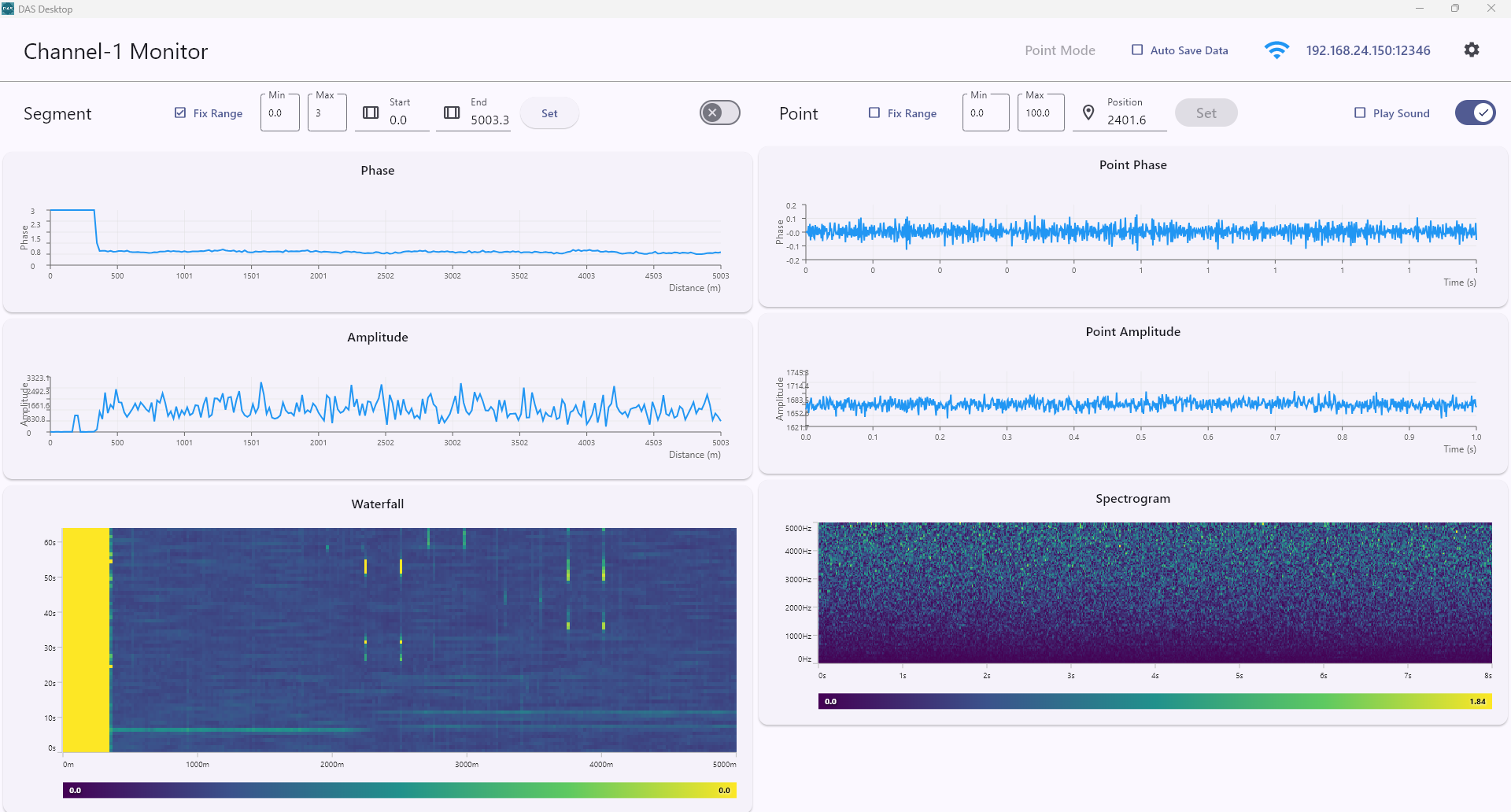
Task: Disable the Point panel toggle switch
Action: click(1475, 113)
